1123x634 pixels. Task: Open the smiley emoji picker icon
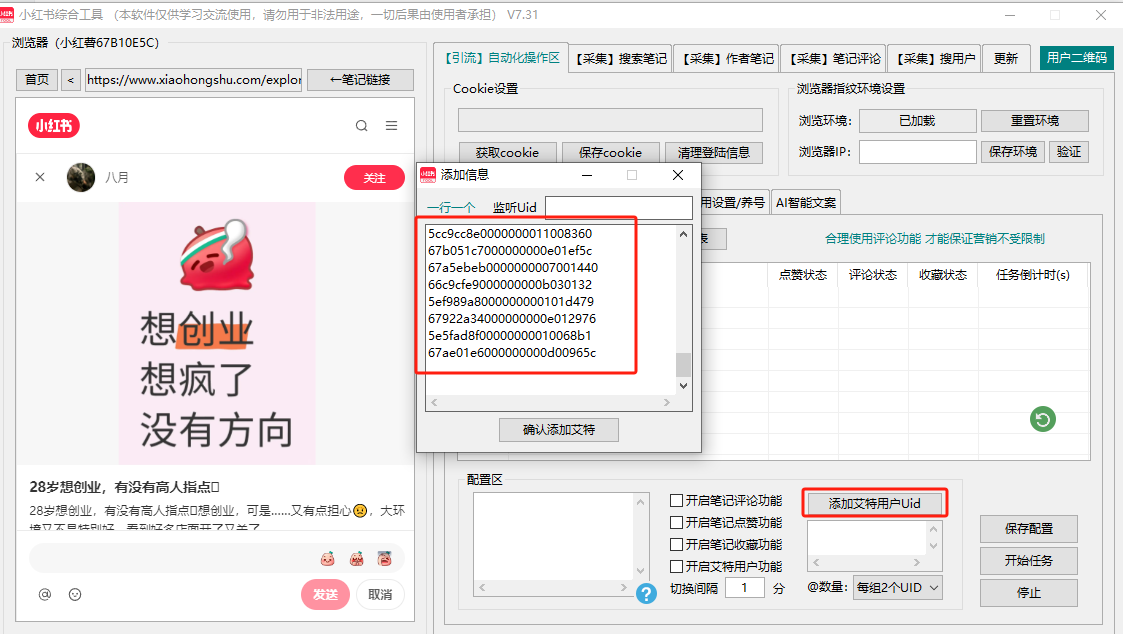click(75, 594)
